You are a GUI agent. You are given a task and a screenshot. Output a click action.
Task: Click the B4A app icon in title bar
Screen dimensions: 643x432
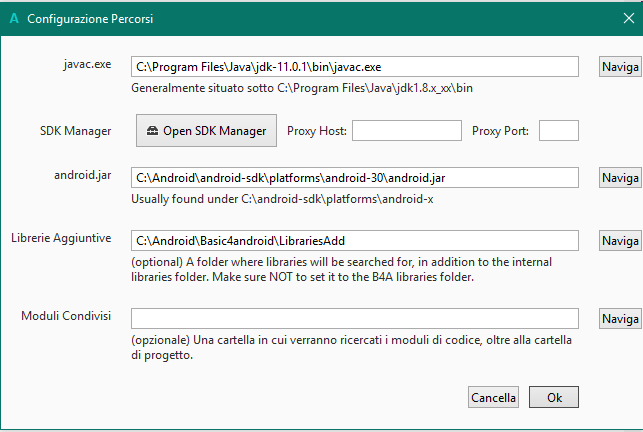click(x=14, y=19)
